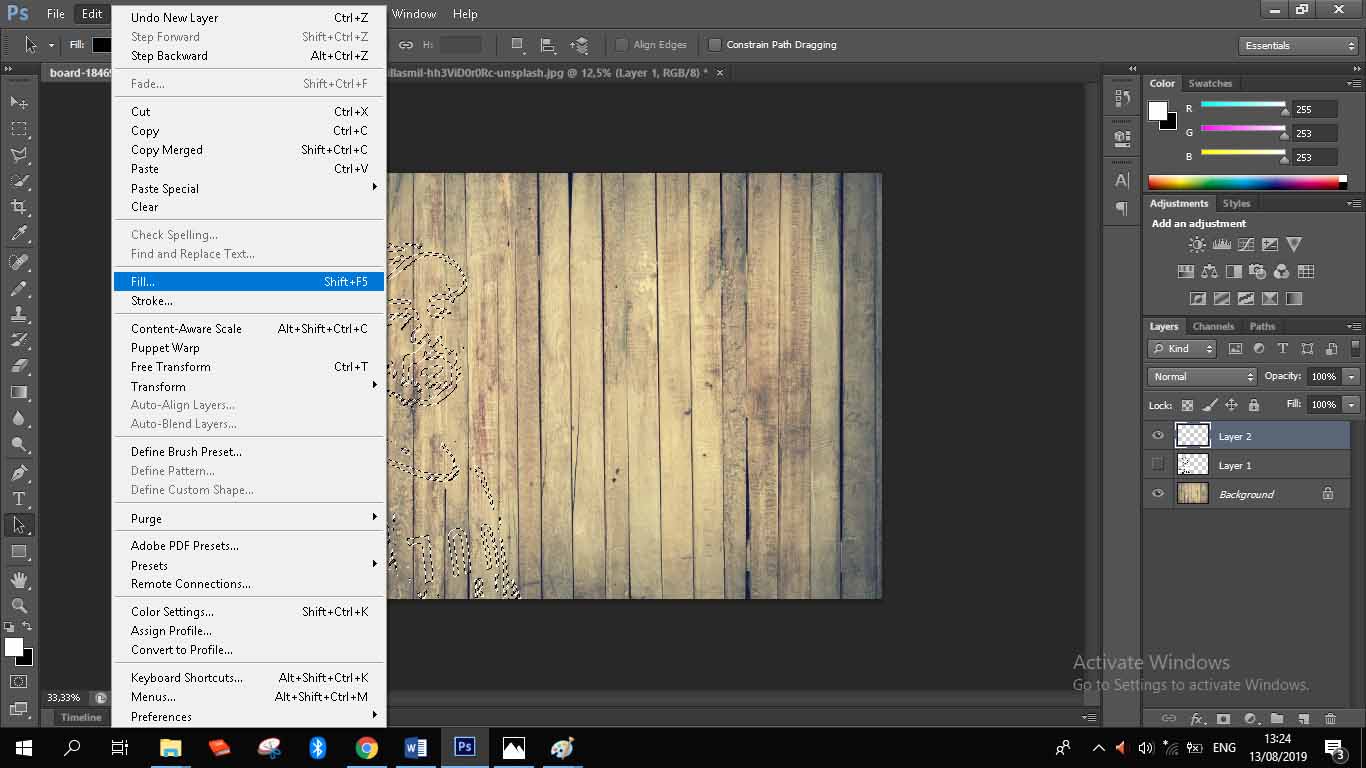
Task: Open Photoshop from the Windows taskbar
Action: pos(464,747)
